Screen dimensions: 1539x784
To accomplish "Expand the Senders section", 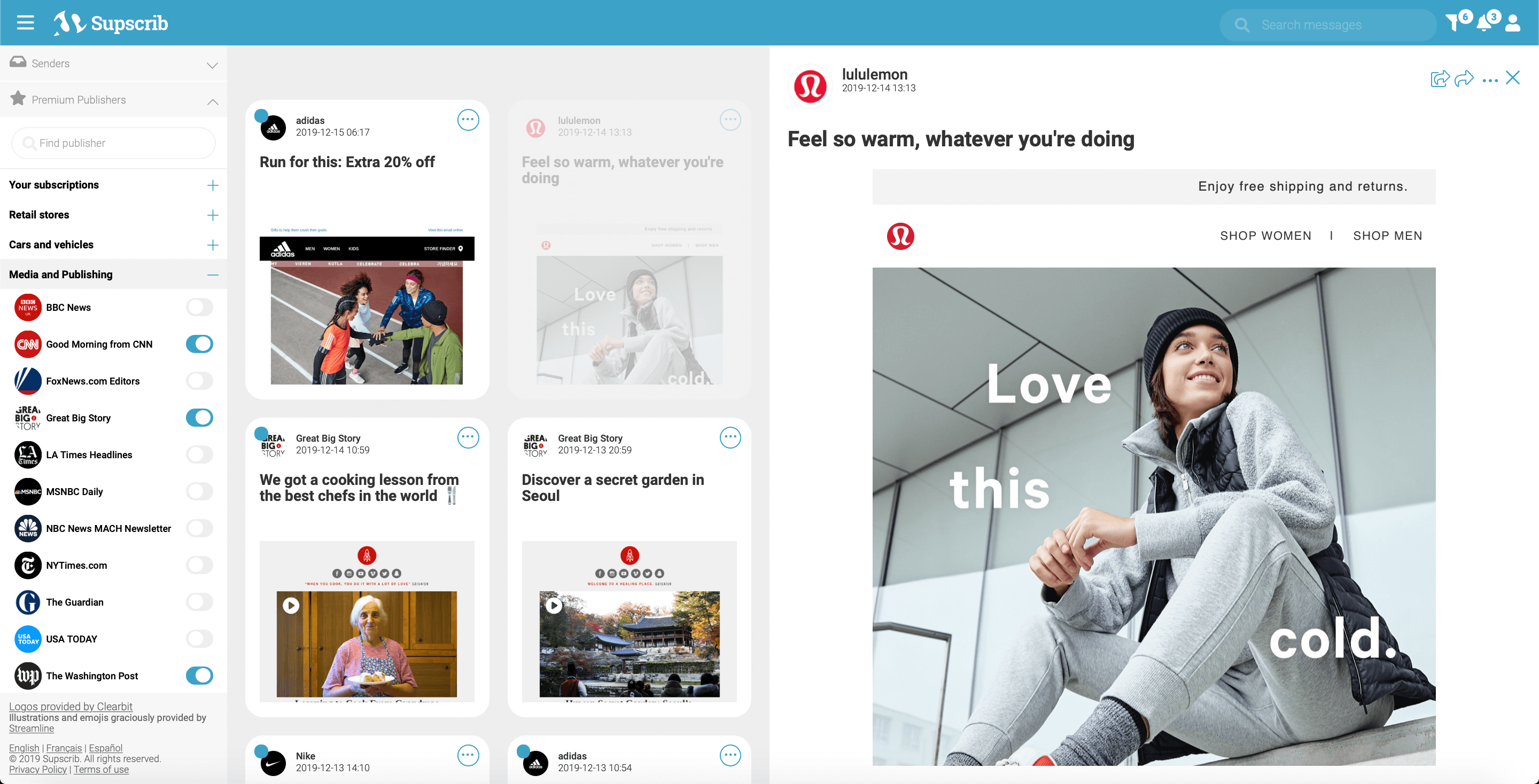I will coord(212,65).
